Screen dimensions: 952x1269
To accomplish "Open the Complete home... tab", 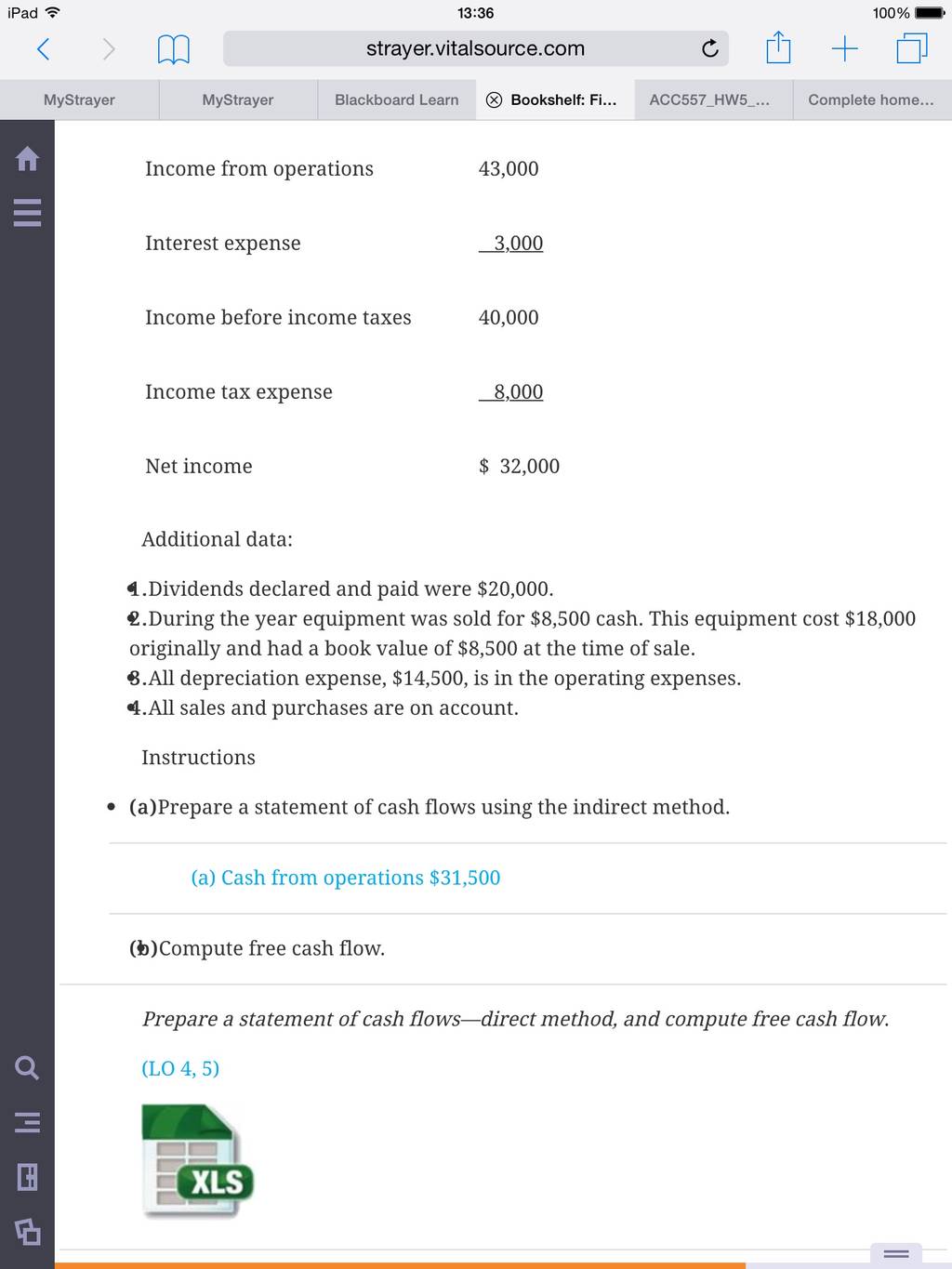I will [871, 99].
